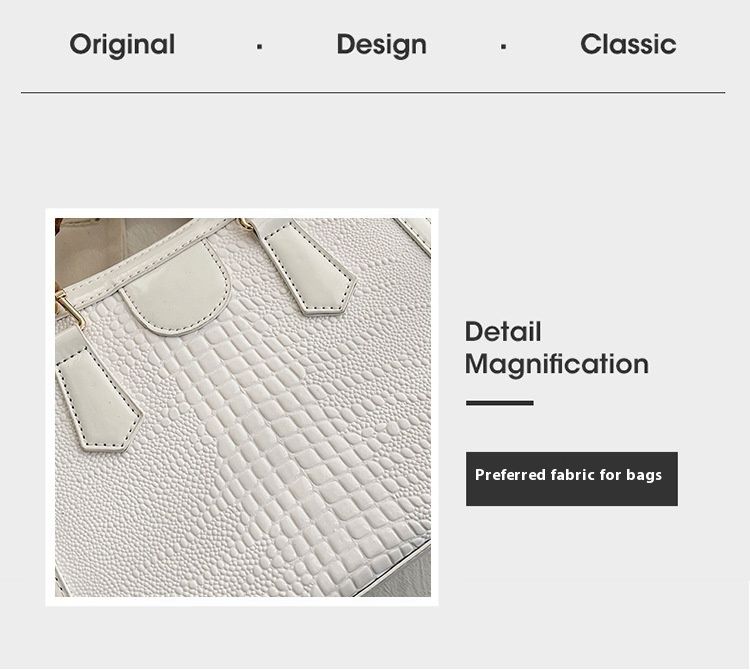Click the rounded glossy leather tab on the bag
The width and height of the screenshot is (750, 671).
[x=176, y=287]
